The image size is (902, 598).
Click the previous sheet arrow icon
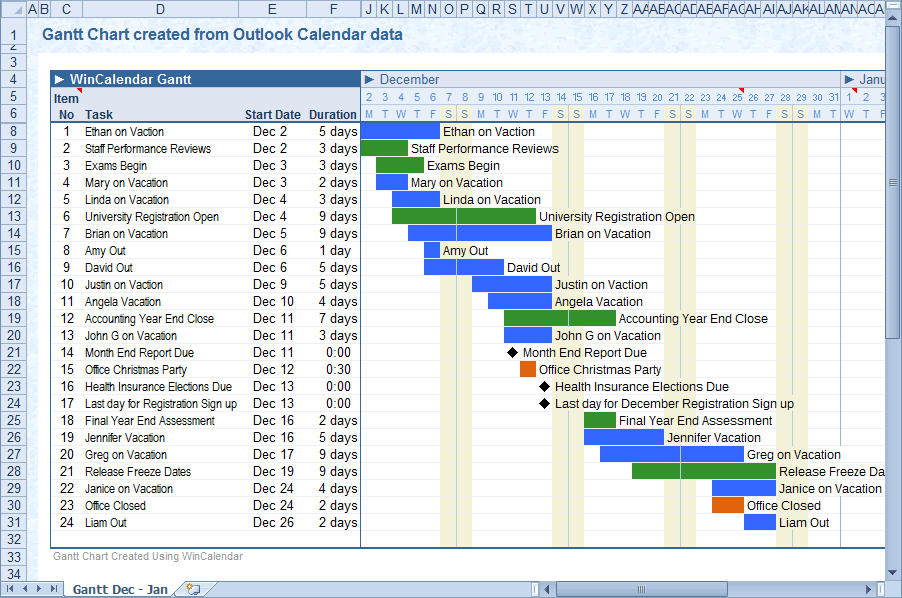click(24, 590)
